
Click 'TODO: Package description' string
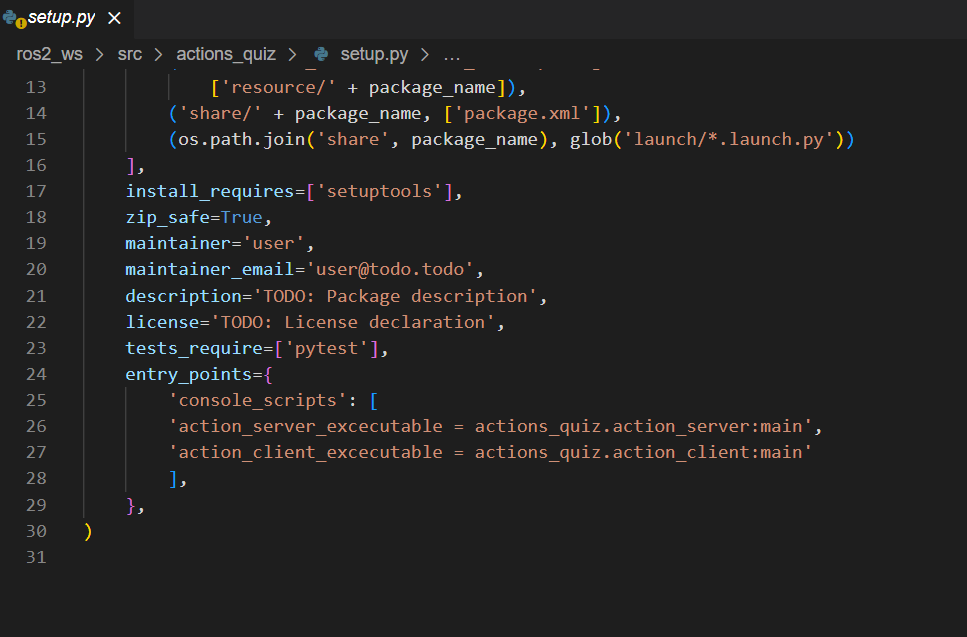[x=395, y=297]
